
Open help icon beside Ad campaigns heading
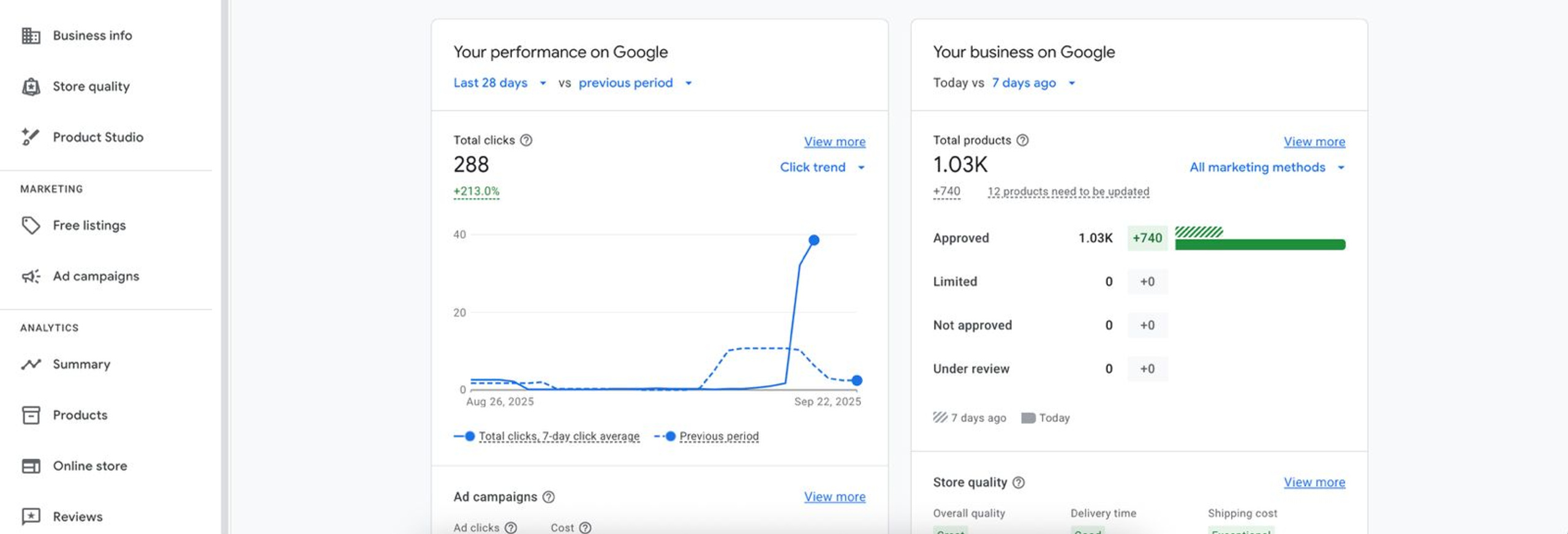(549, 497)
